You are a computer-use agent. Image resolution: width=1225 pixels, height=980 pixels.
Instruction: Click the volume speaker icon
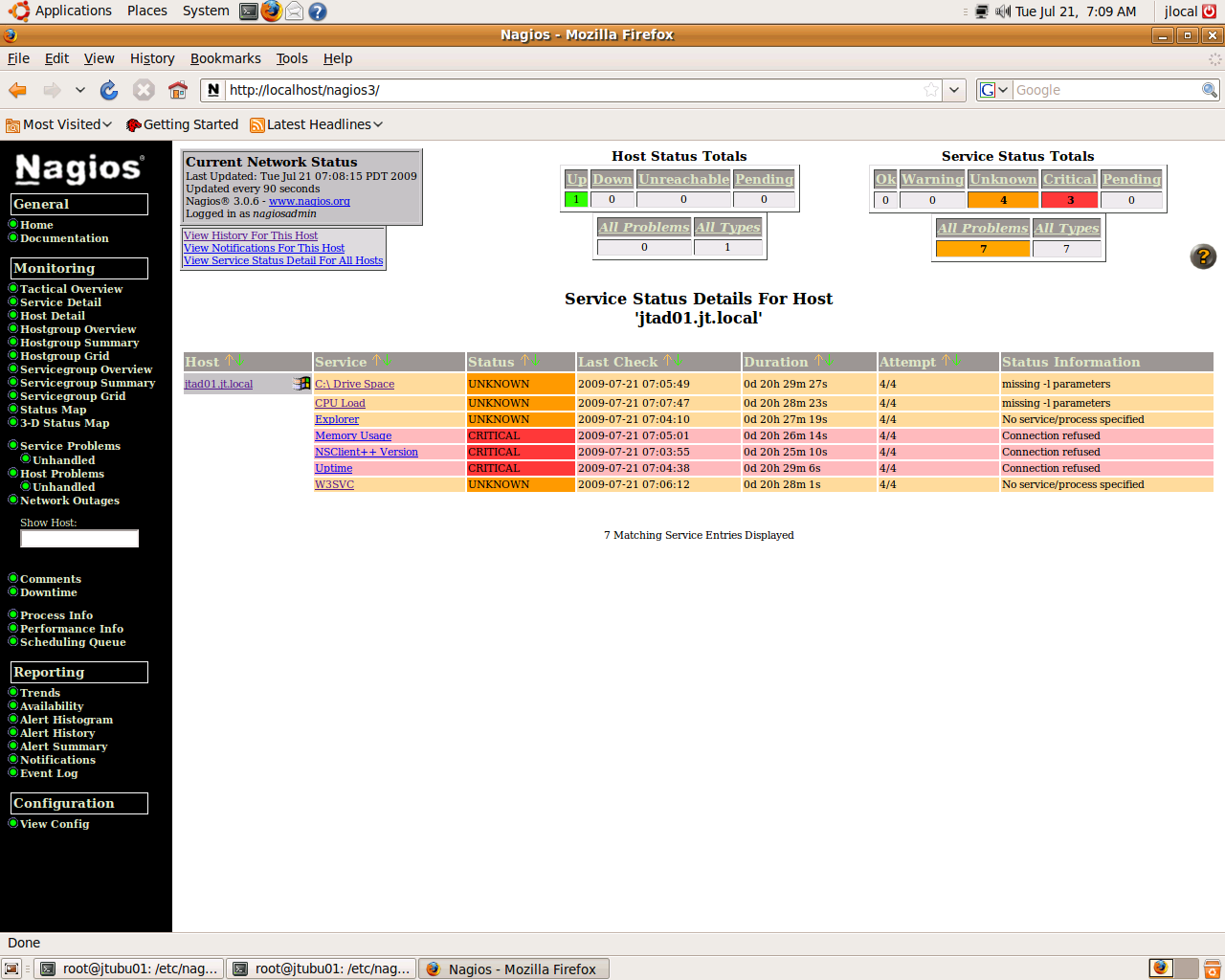pos(1003,11)
